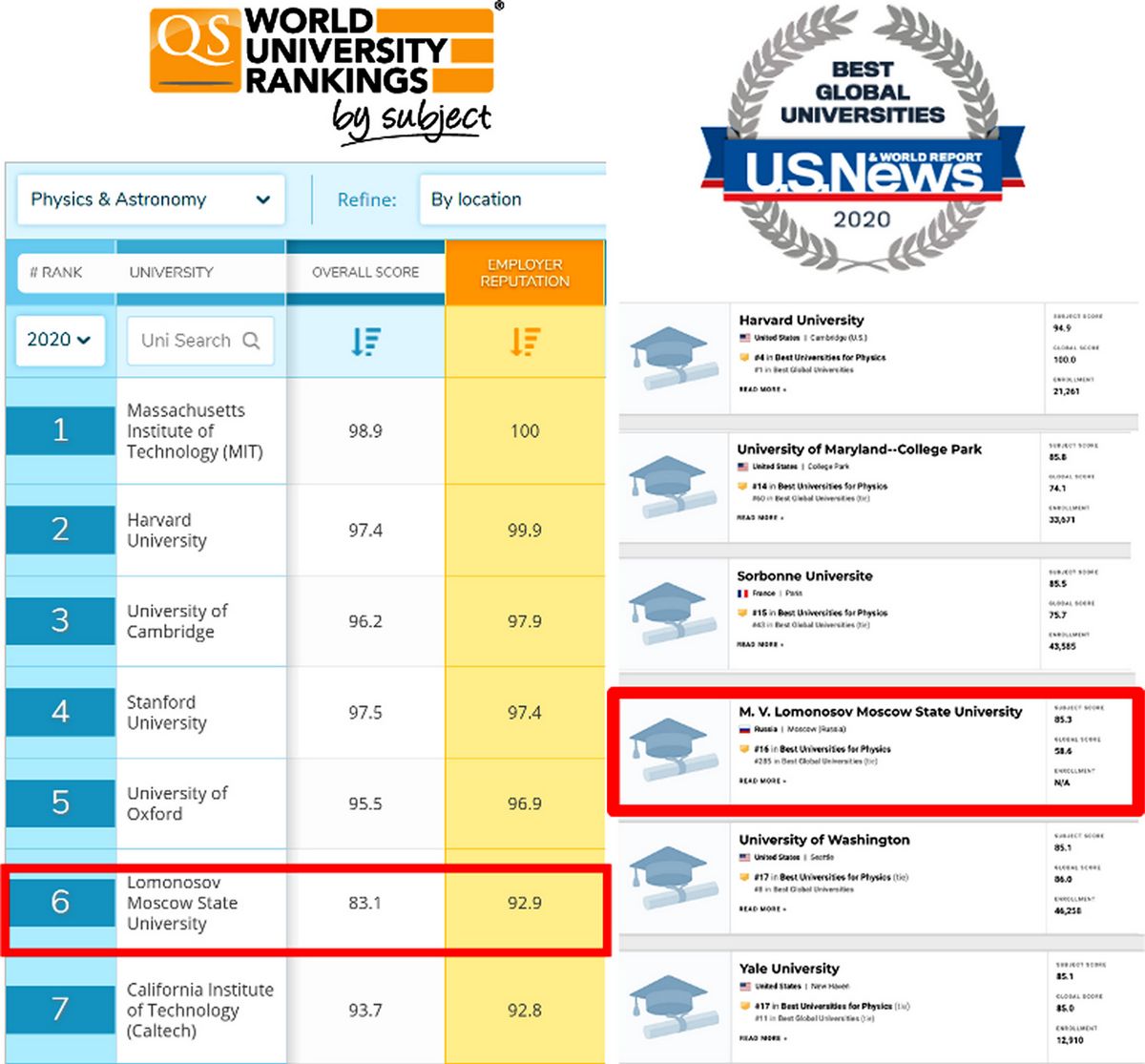Click Moscow State University's graduation cap thumbnail
Viewport: 1145px width, 1064px height.
(675, 750)
